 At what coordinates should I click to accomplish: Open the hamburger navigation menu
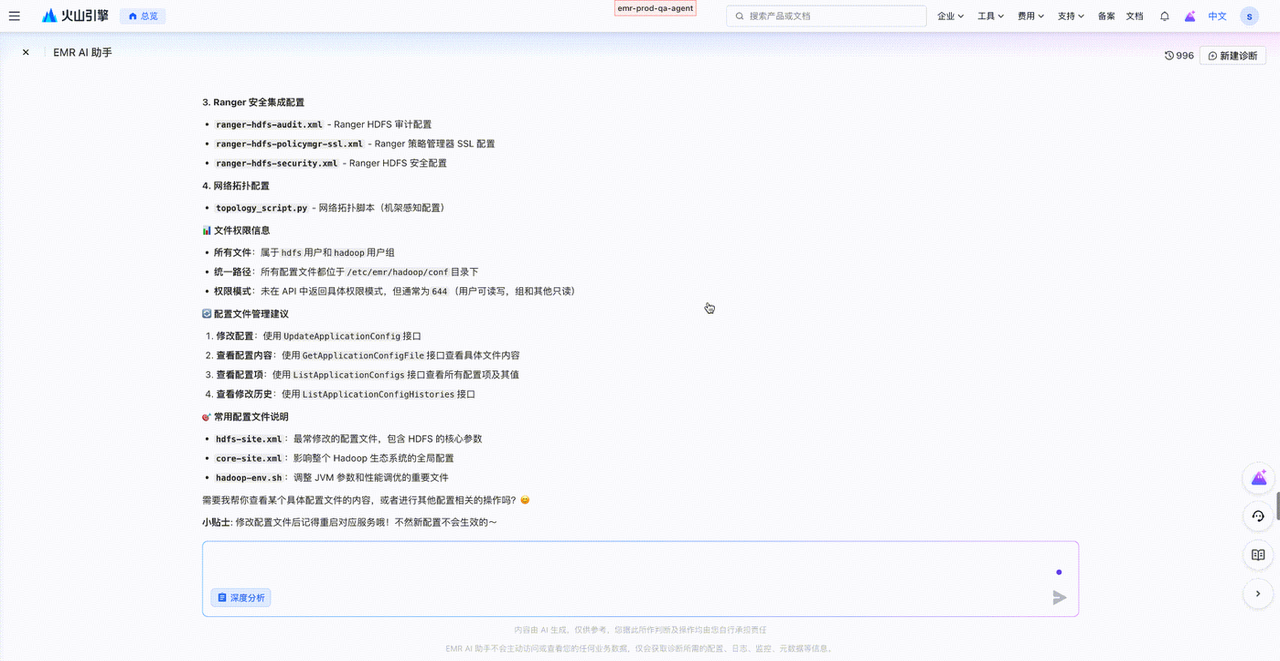(x=14, y=16)
